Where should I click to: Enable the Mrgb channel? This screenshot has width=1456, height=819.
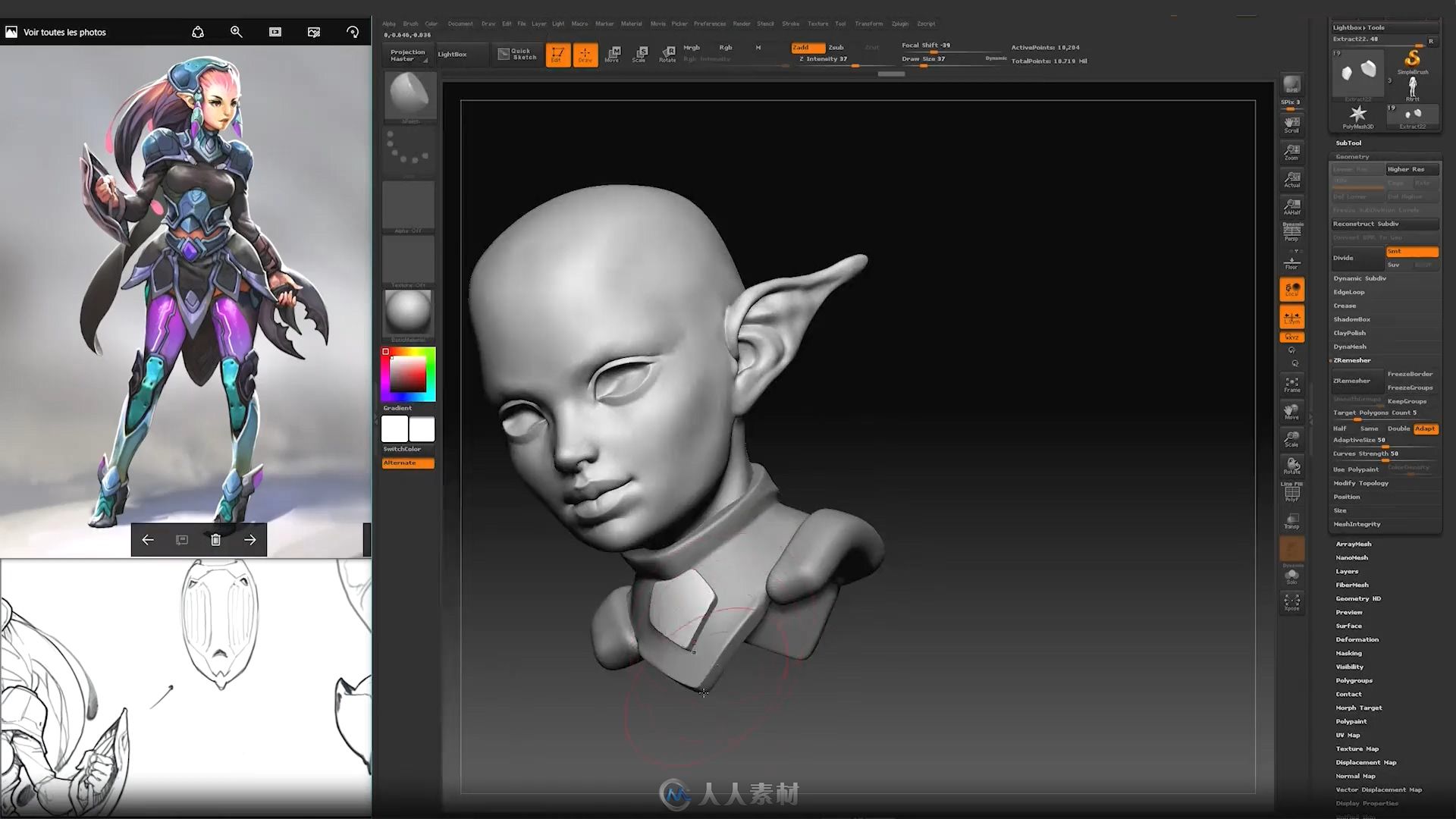tap(692, 47)
